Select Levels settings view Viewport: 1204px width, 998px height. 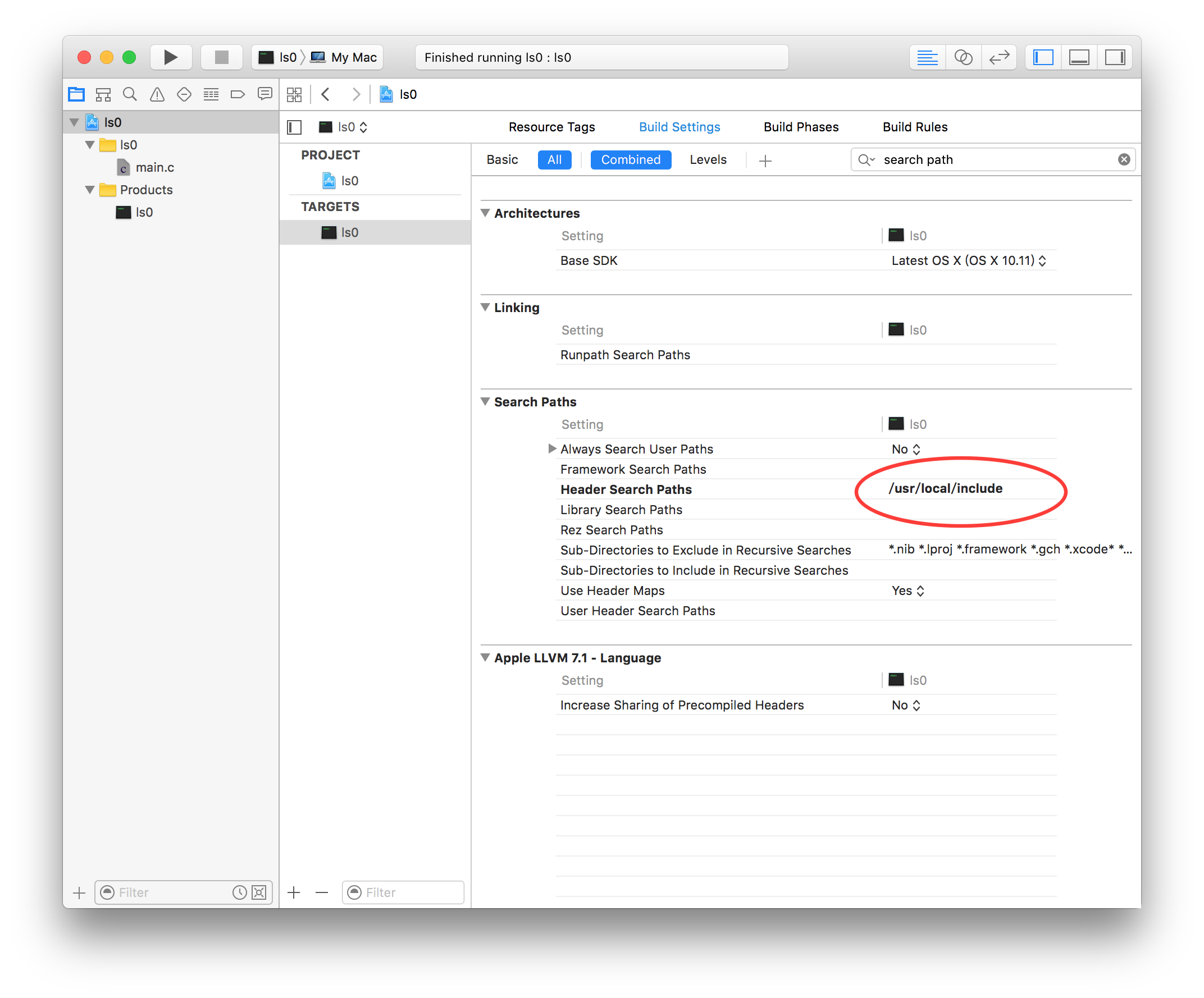(708, 160)
